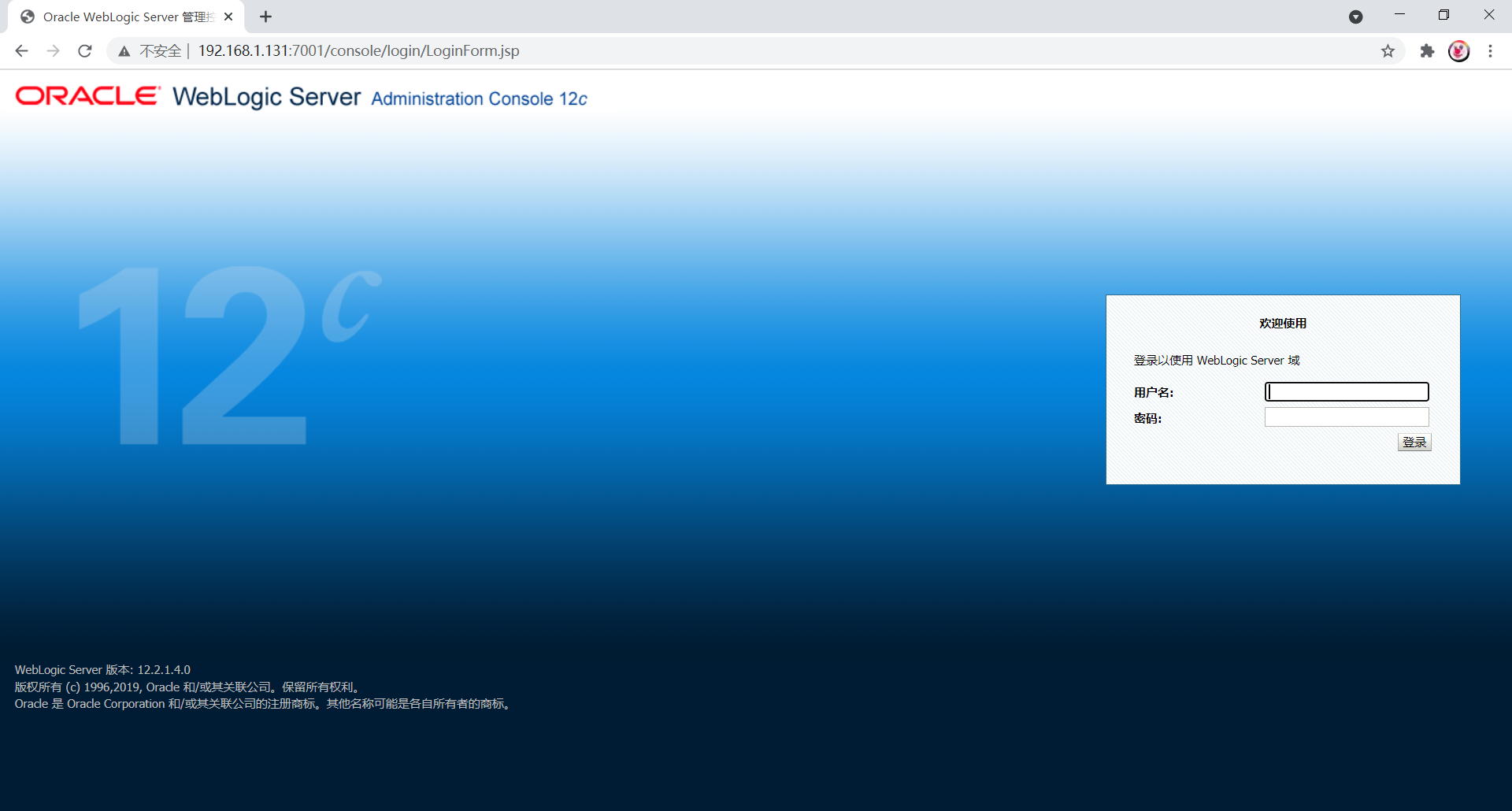Screen dimensions: 1512x811
Task: Click the address bar URL
Action: [358, 51]
